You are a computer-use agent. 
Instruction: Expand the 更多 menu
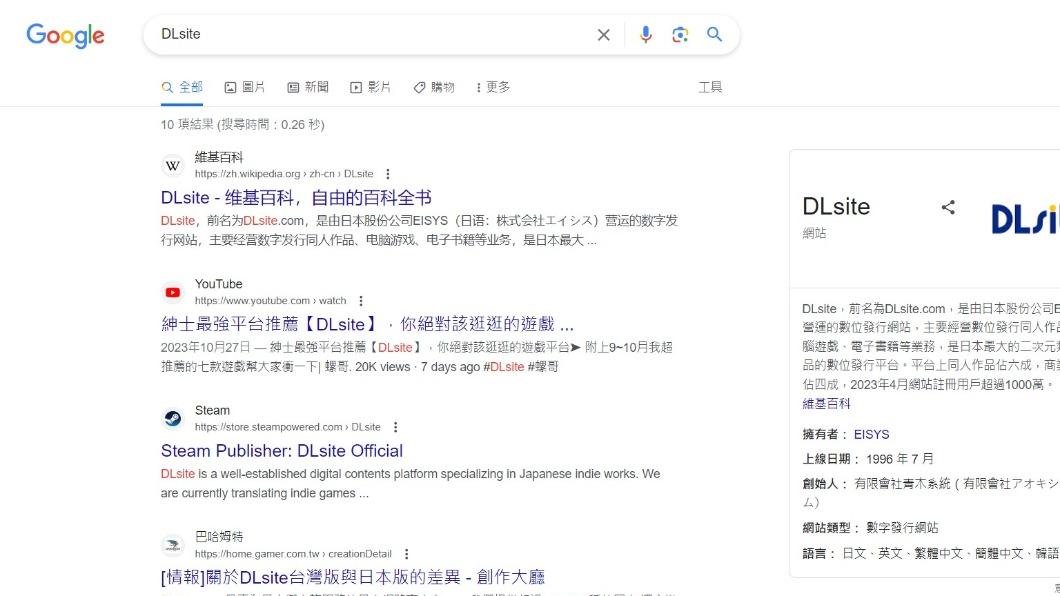click(493, 87)
